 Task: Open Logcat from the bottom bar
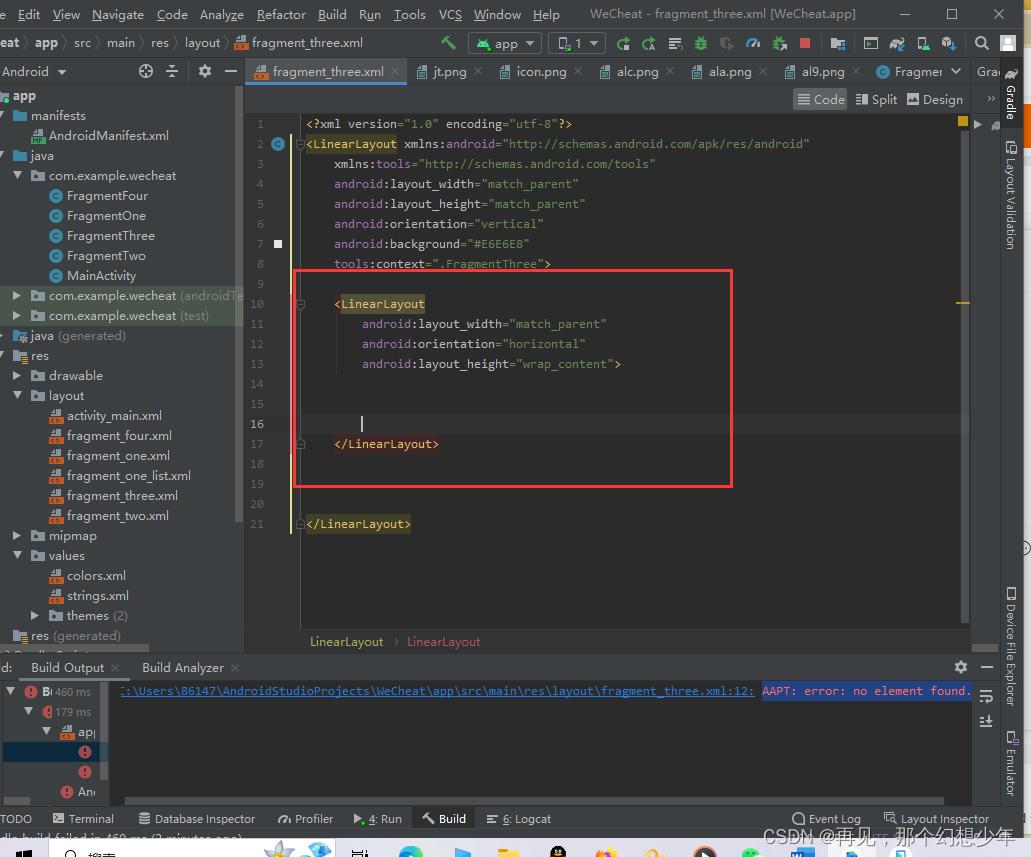click(x=525, y=818)
